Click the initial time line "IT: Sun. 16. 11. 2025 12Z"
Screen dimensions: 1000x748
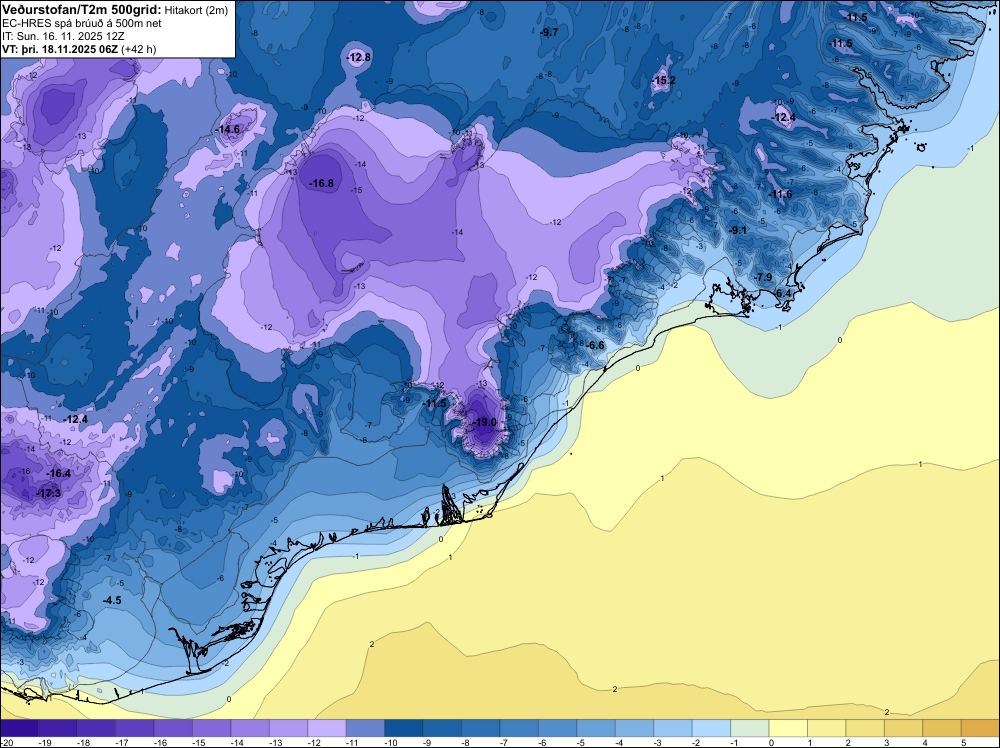coord(63,36)
